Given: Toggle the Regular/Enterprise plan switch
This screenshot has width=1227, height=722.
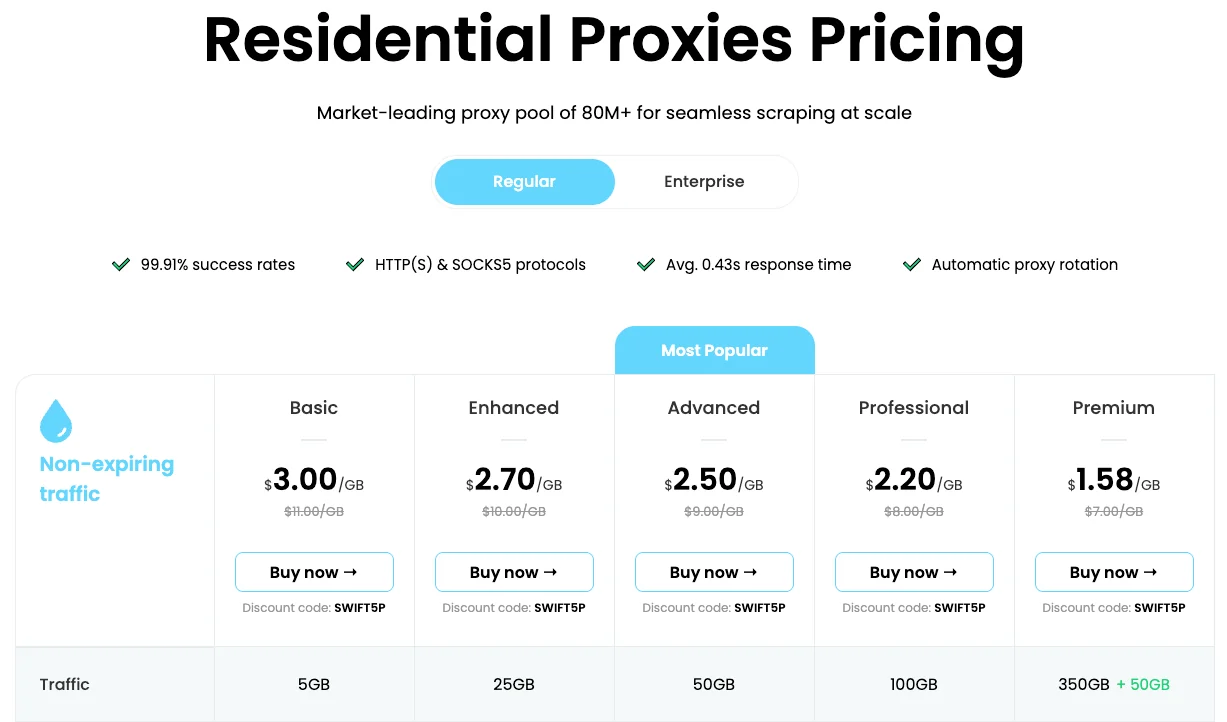Looking at the screenshot, I should tap(615, 181).
